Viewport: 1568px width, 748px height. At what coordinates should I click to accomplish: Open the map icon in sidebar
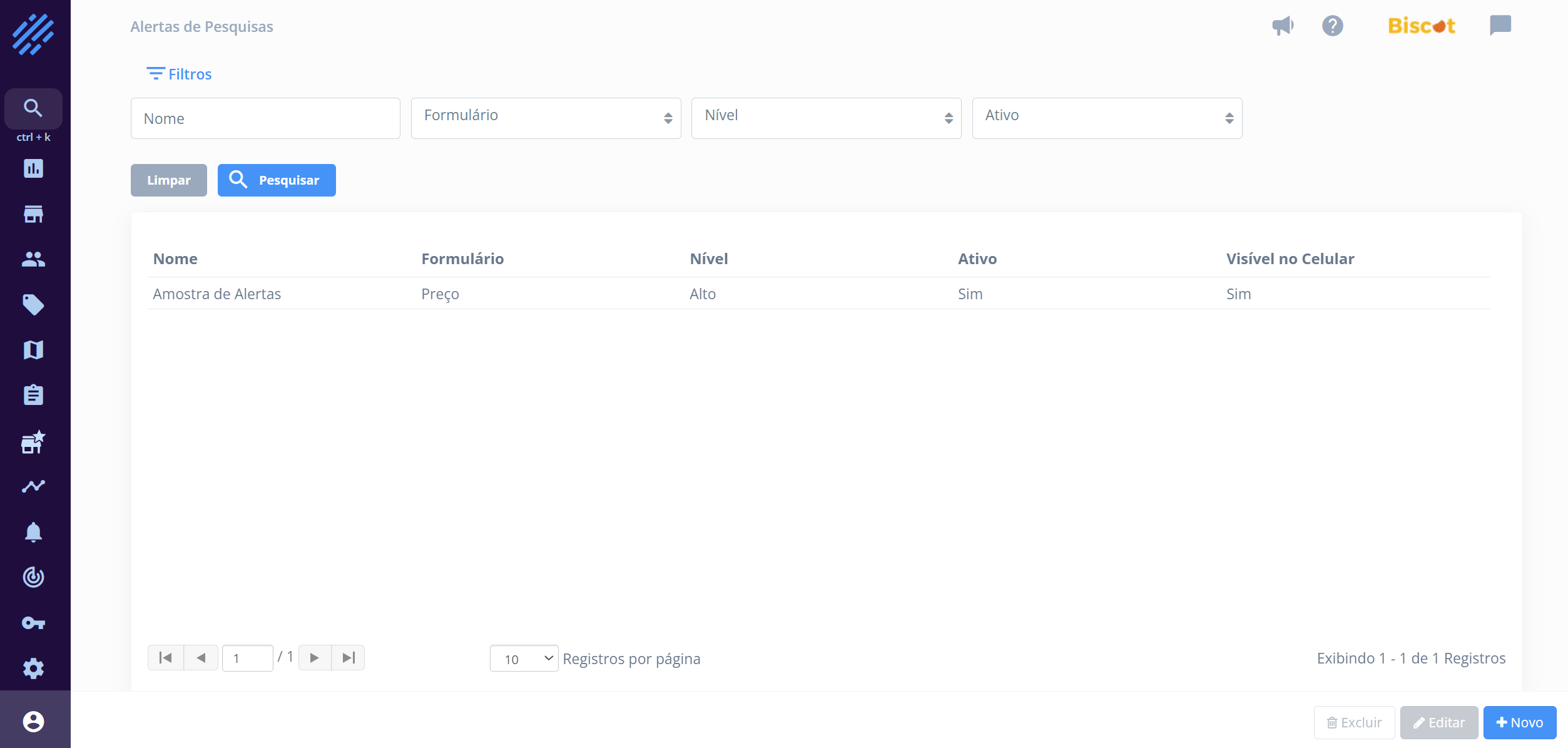33,350
